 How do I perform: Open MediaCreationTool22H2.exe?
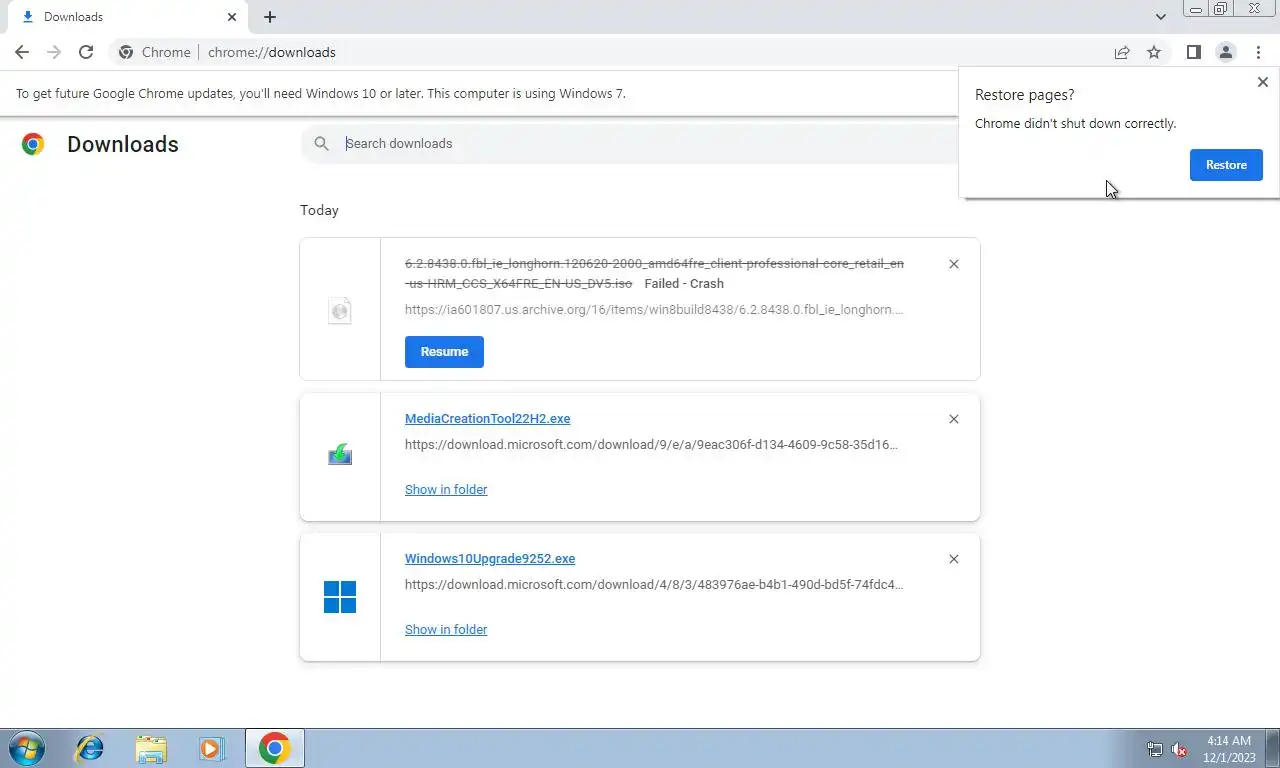(487, 418)
